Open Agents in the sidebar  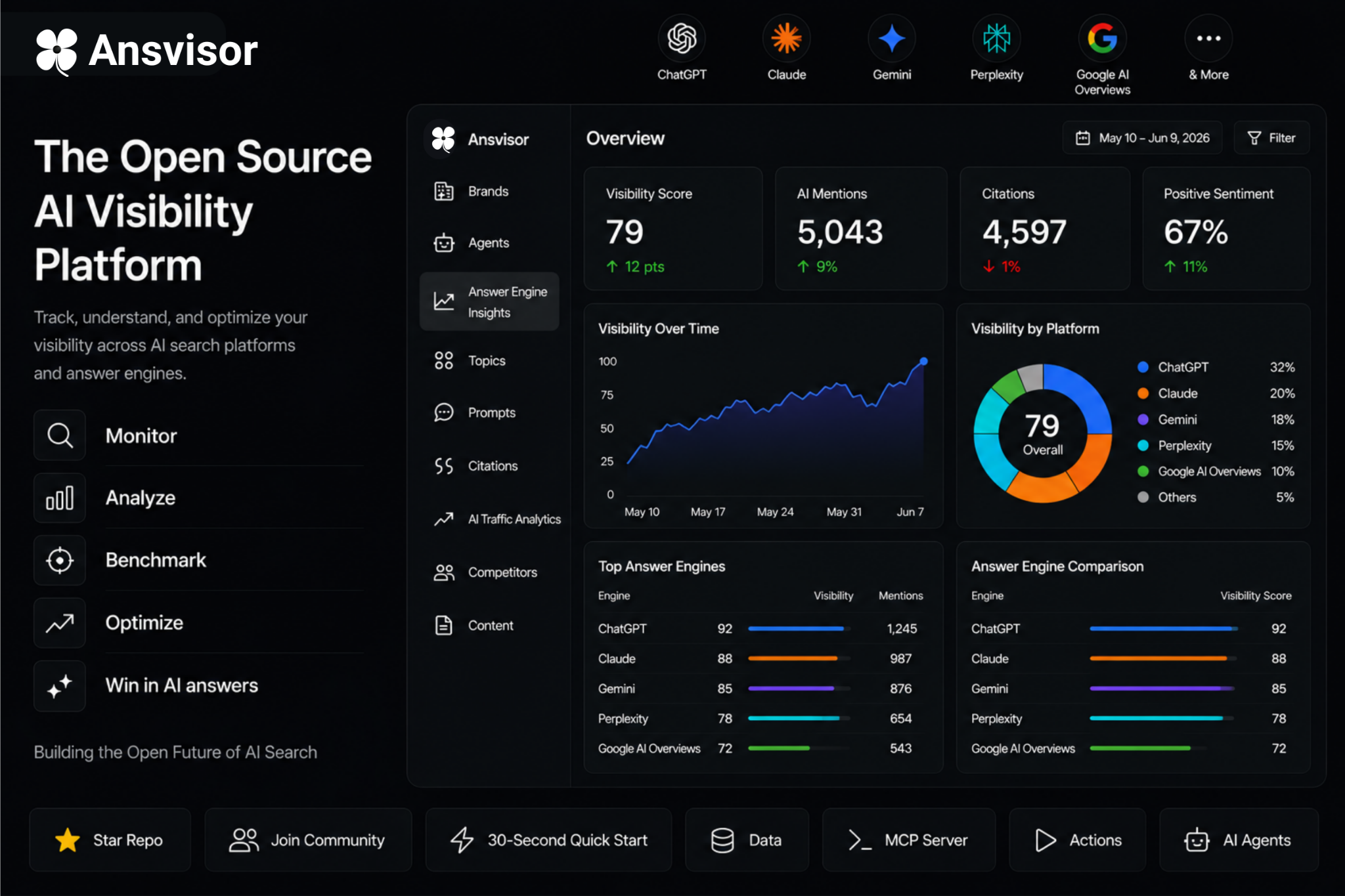(489, 243)
